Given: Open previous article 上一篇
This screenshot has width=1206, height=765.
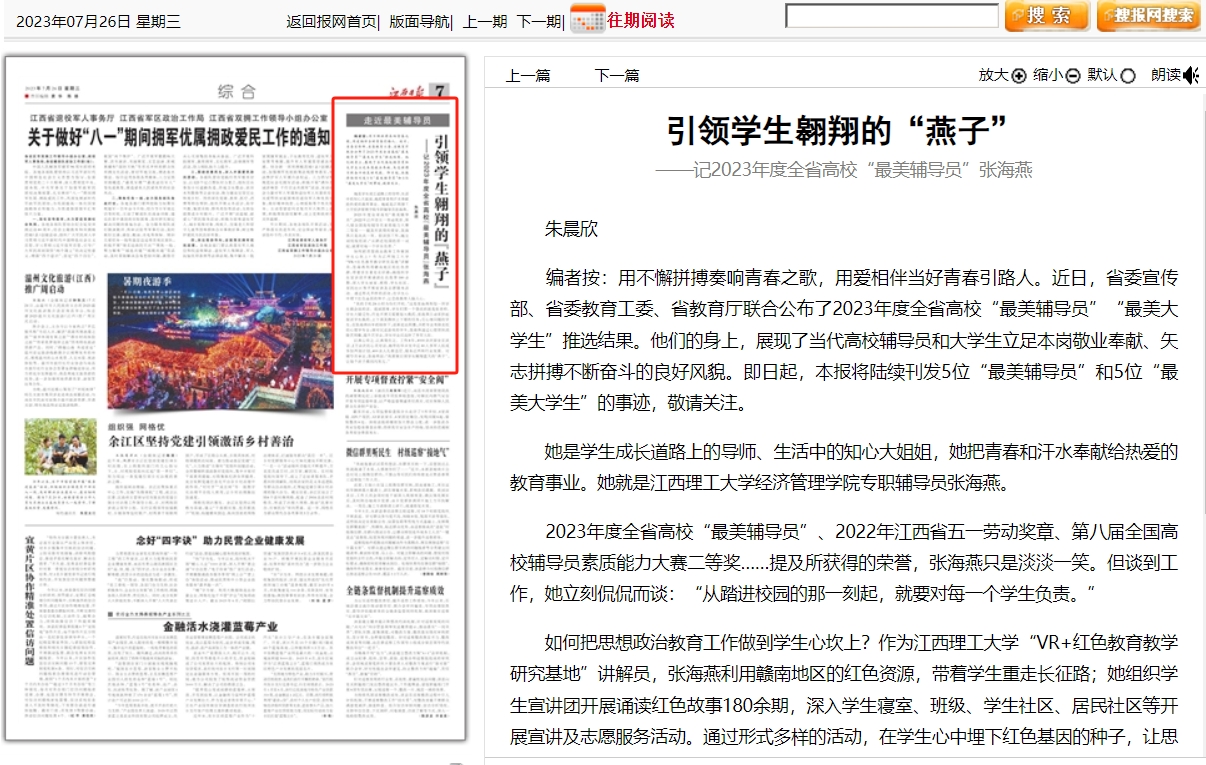Looking at the screenshot, I should coord(528,76).
